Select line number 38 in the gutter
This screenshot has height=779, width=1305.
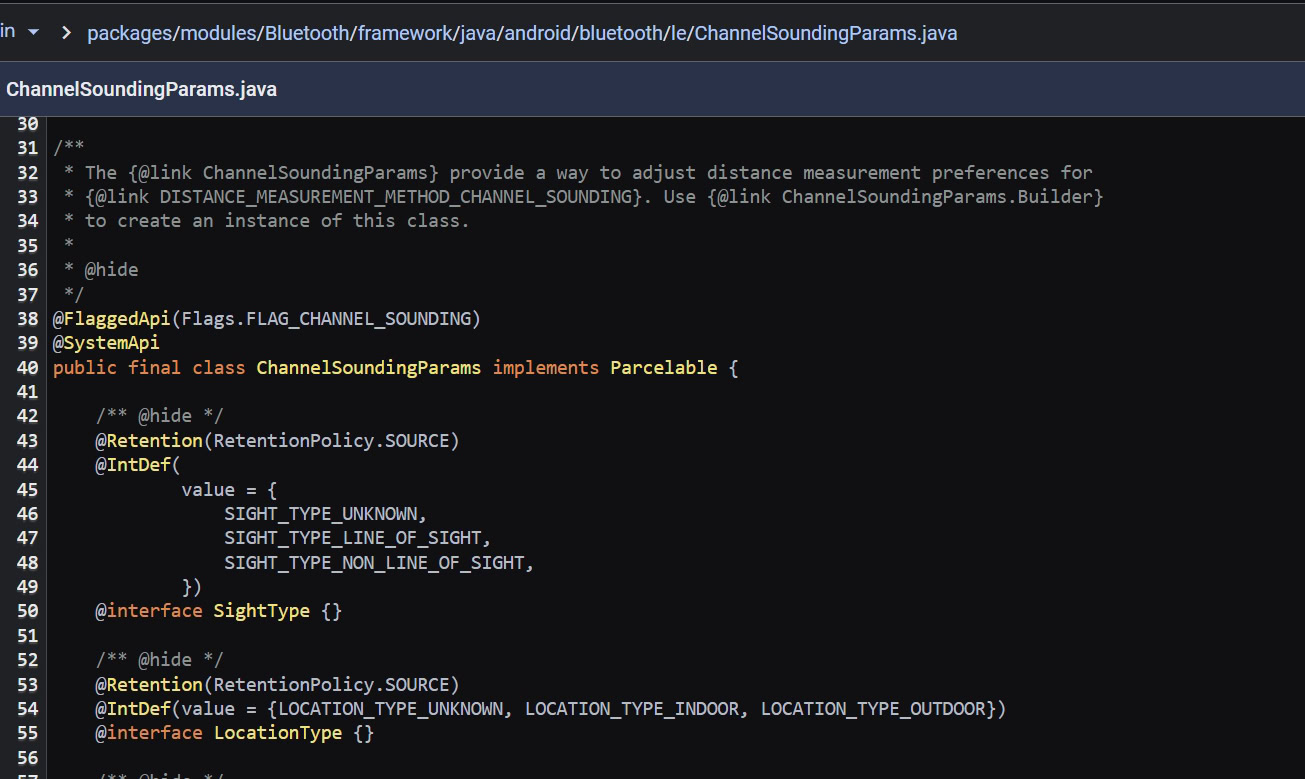[28, 319]
